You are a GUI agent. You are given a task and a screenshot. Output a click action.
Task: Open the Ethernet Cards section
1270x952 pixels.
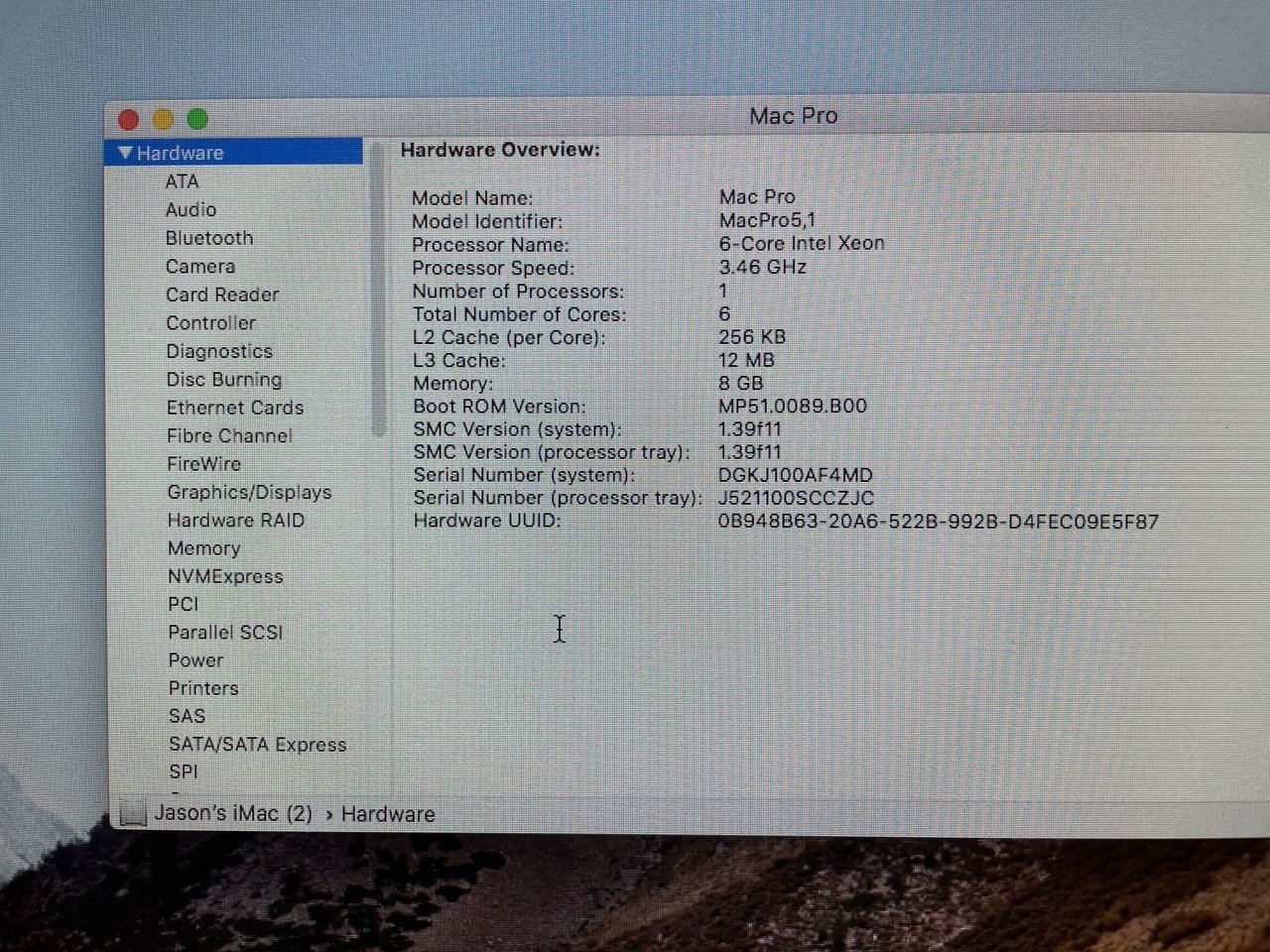click(235, 408)
